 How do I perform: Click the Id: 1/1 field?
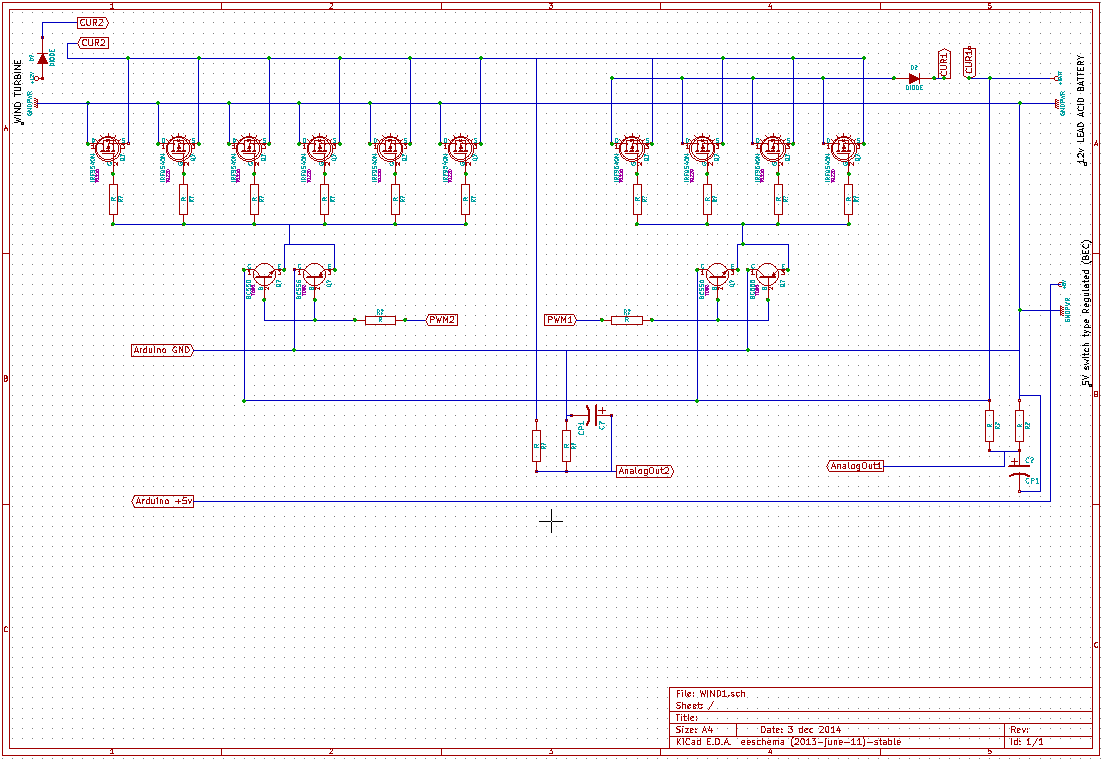[1027, 742]
